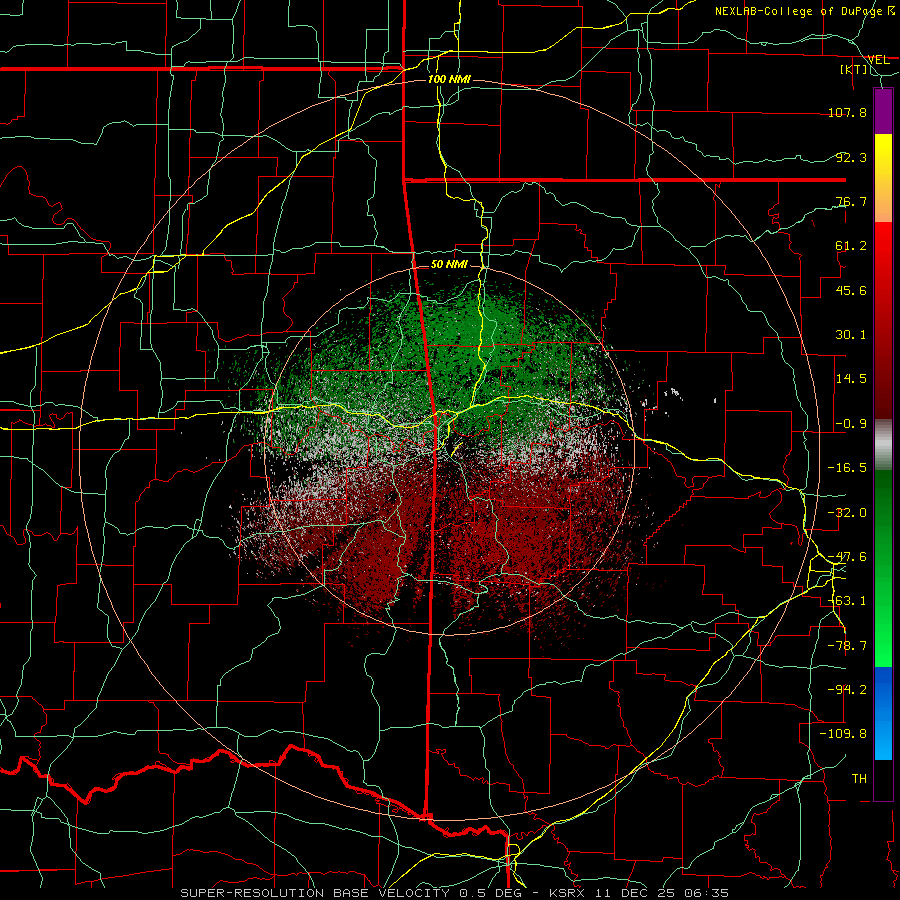
Task: Select the 61.2 legend value
Action: click(851, 246)
